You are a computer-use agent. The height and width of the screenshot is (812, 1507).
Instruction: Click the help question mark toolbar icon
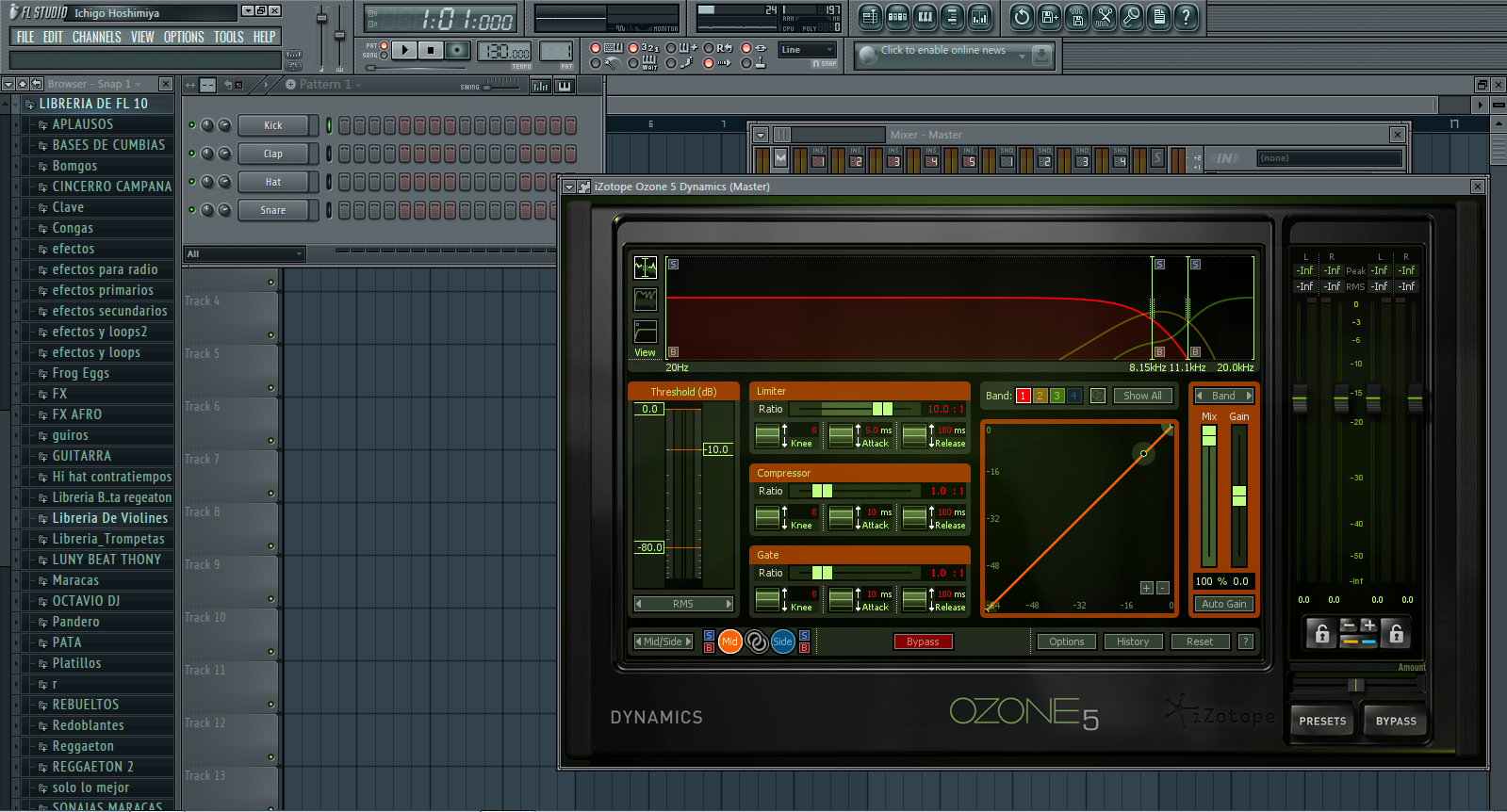click(1186, 16)
